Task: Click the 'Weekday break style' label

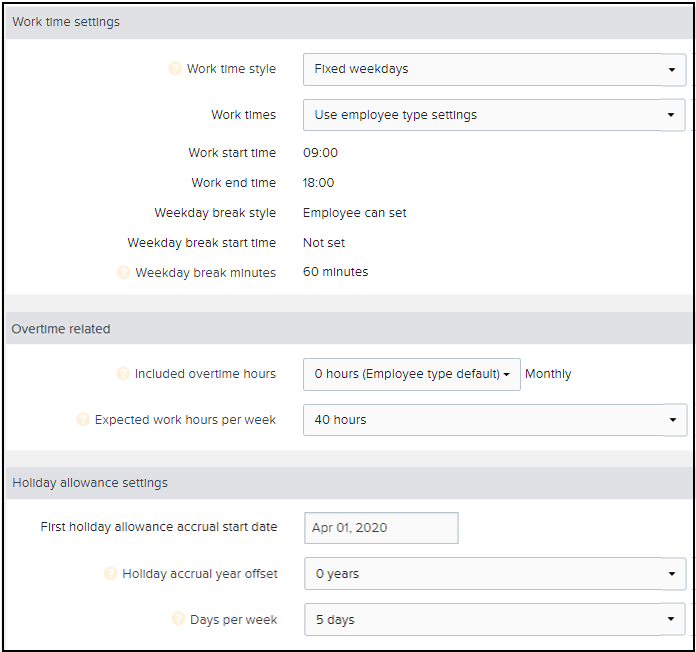Action: point(215,213)
